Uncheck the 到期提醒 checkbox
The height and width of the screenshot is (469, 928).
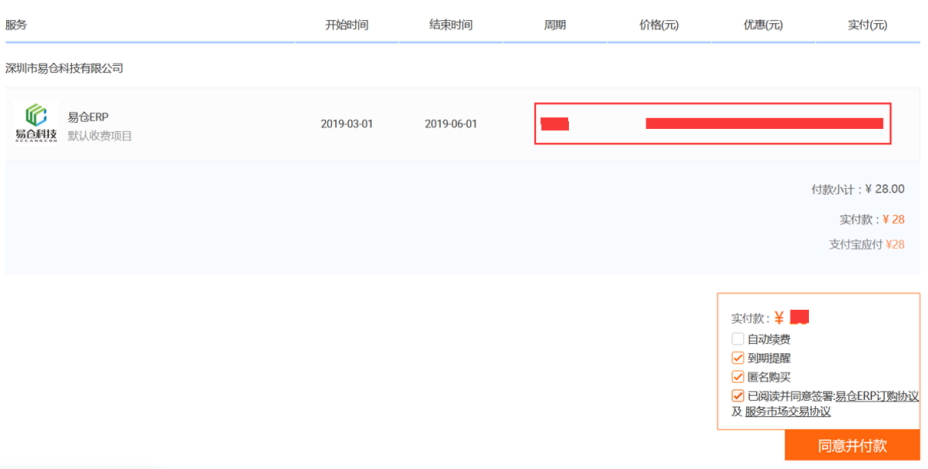(738, 358)
